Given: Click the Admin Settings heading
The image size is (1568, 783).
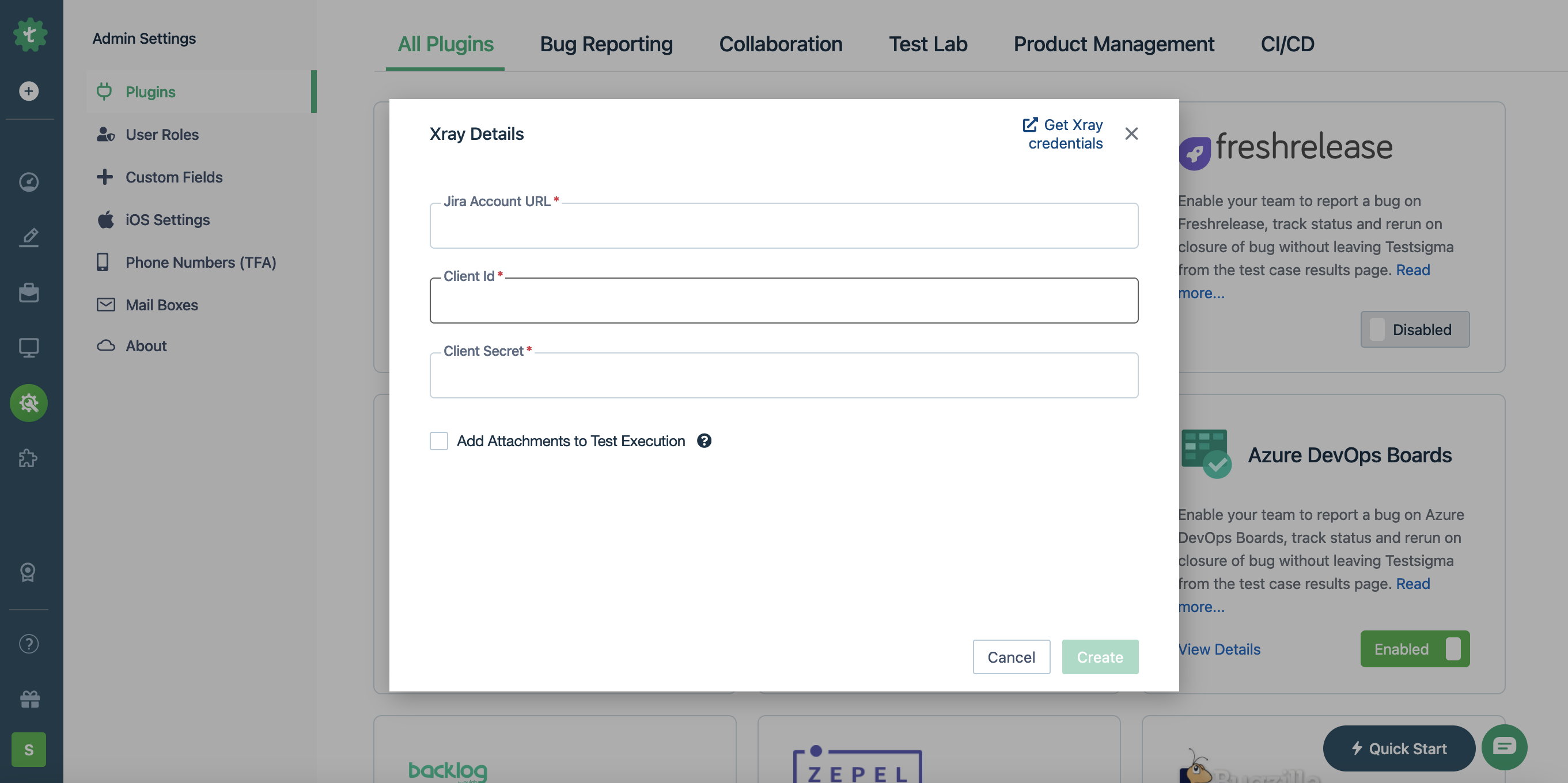Looking at the screenshot, I should (x=144, y=39).
